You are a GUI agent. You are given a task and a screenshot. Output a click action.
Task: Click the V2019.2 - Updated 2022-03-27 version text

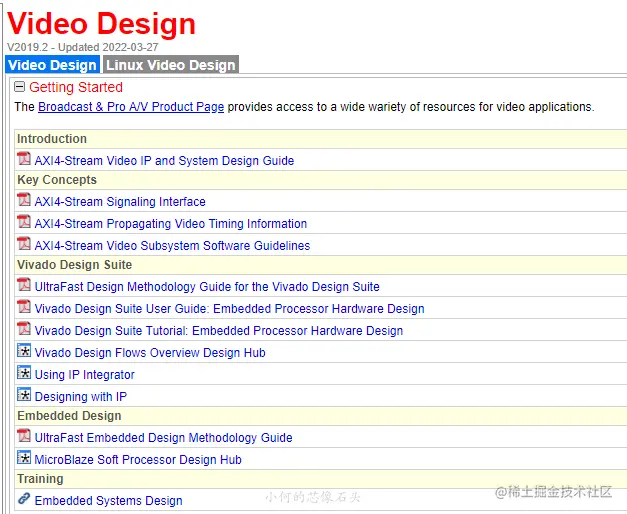tap(83, 47)
